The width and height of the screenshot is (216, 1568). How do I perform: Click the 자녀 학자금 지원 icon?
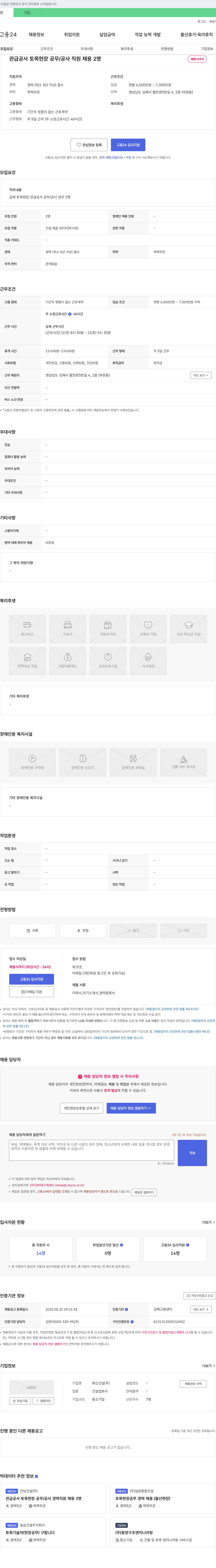(x=189, y=629)
